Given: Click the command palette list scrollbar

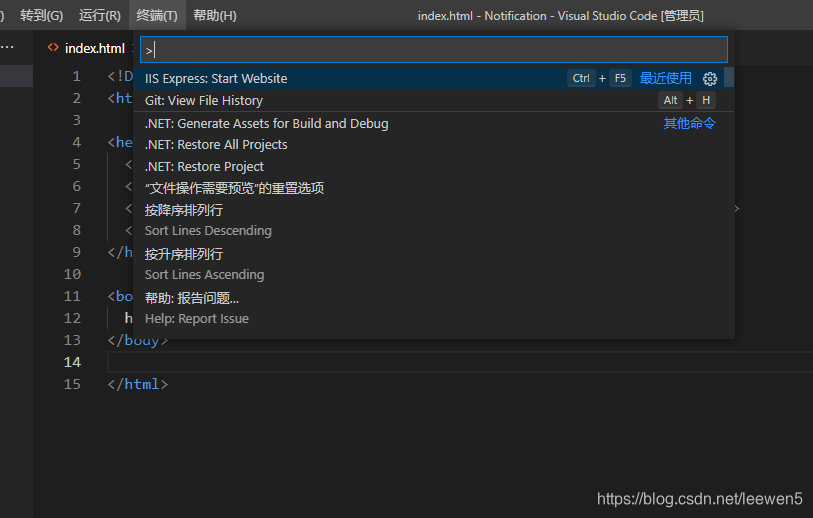Looking at the screenshot, I should [729, 78].
